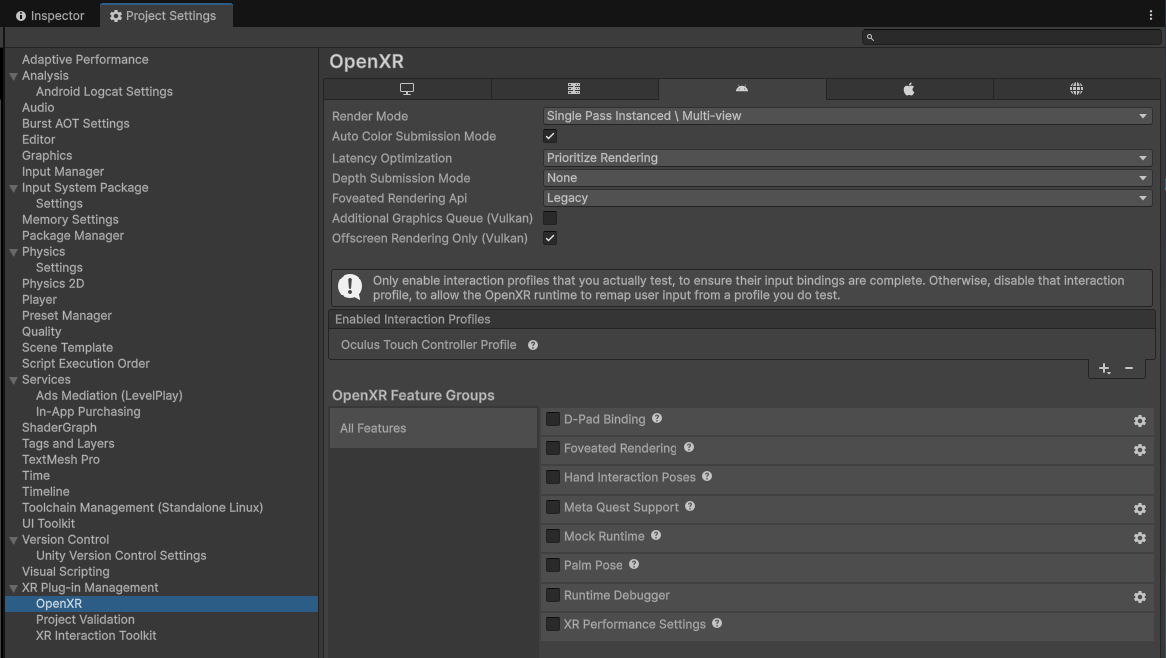Enable the XR Performance Settings checkbox
1166x658 pixels.
(x=553, y=624)
